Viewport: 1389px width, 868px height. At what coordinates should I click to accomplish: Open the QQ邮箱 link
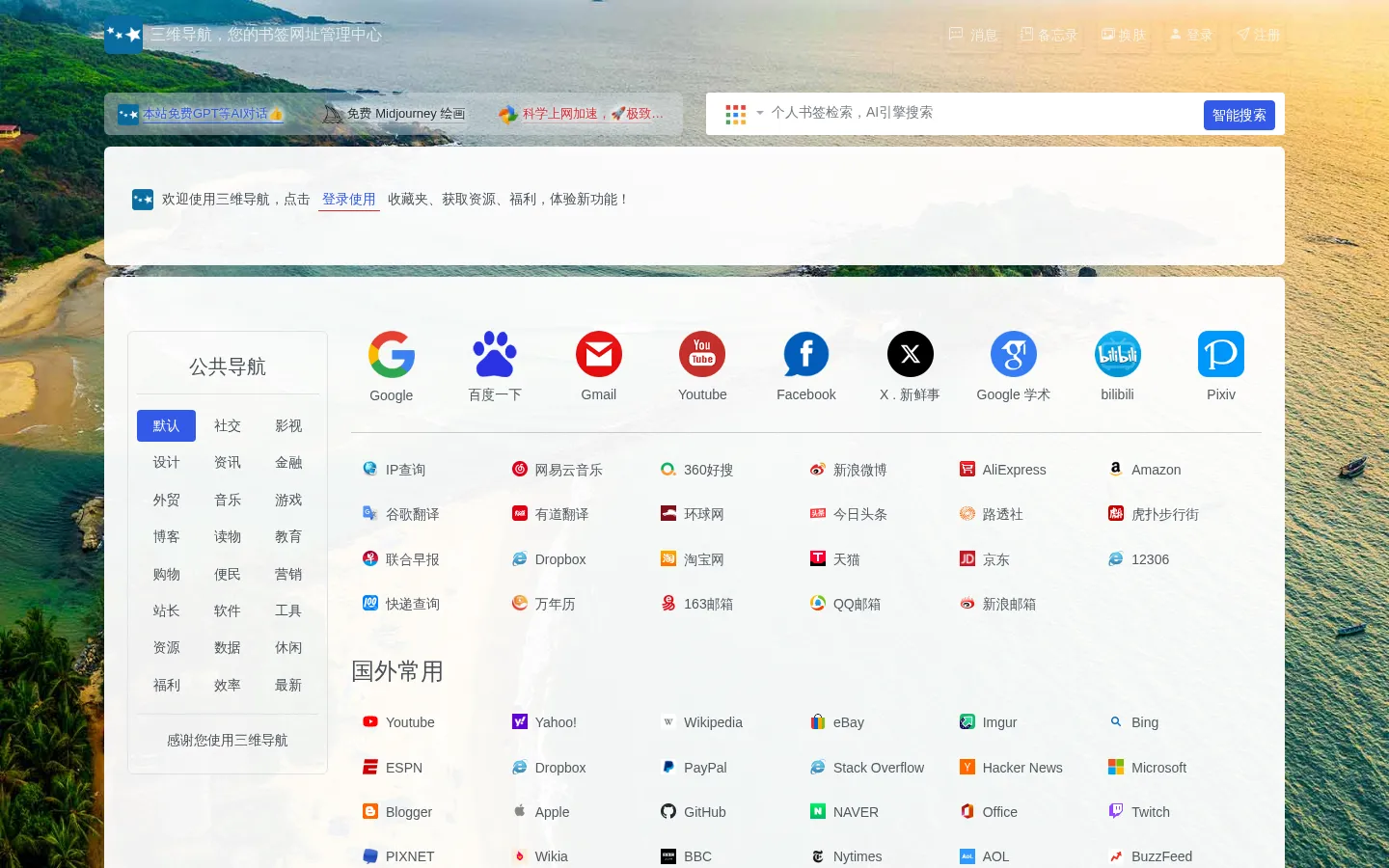[846, 604]
